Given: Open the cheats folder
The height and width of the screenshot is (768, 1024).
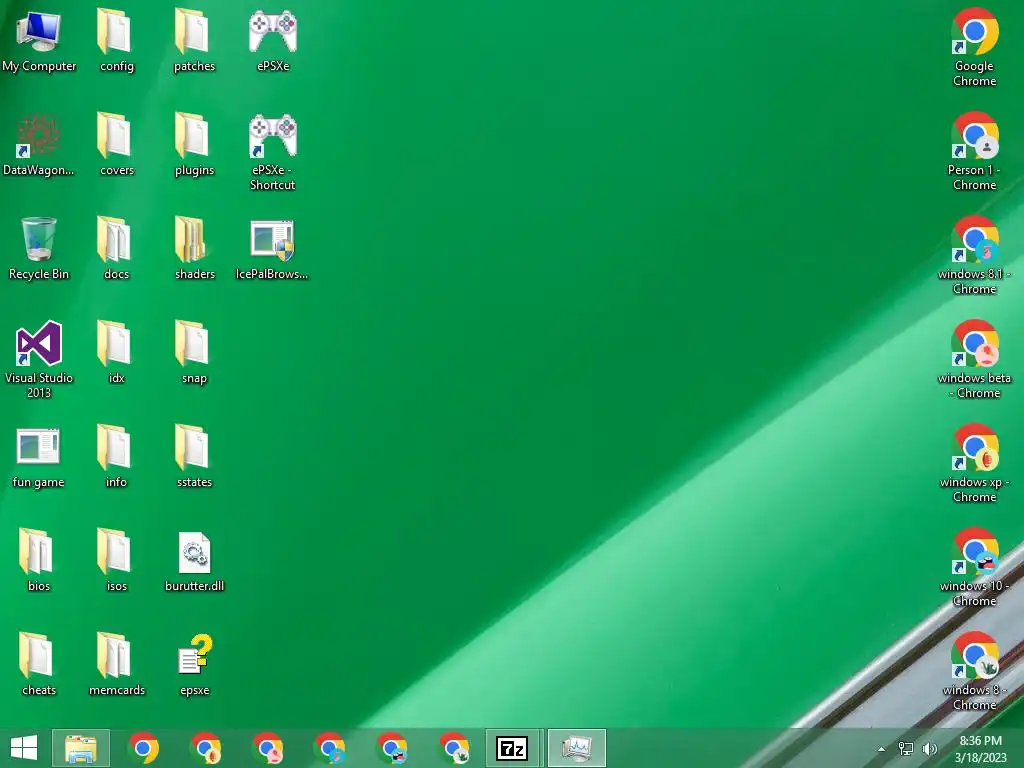Looking at the screenshot, I should pyautogui.click(x=39, y=665).
